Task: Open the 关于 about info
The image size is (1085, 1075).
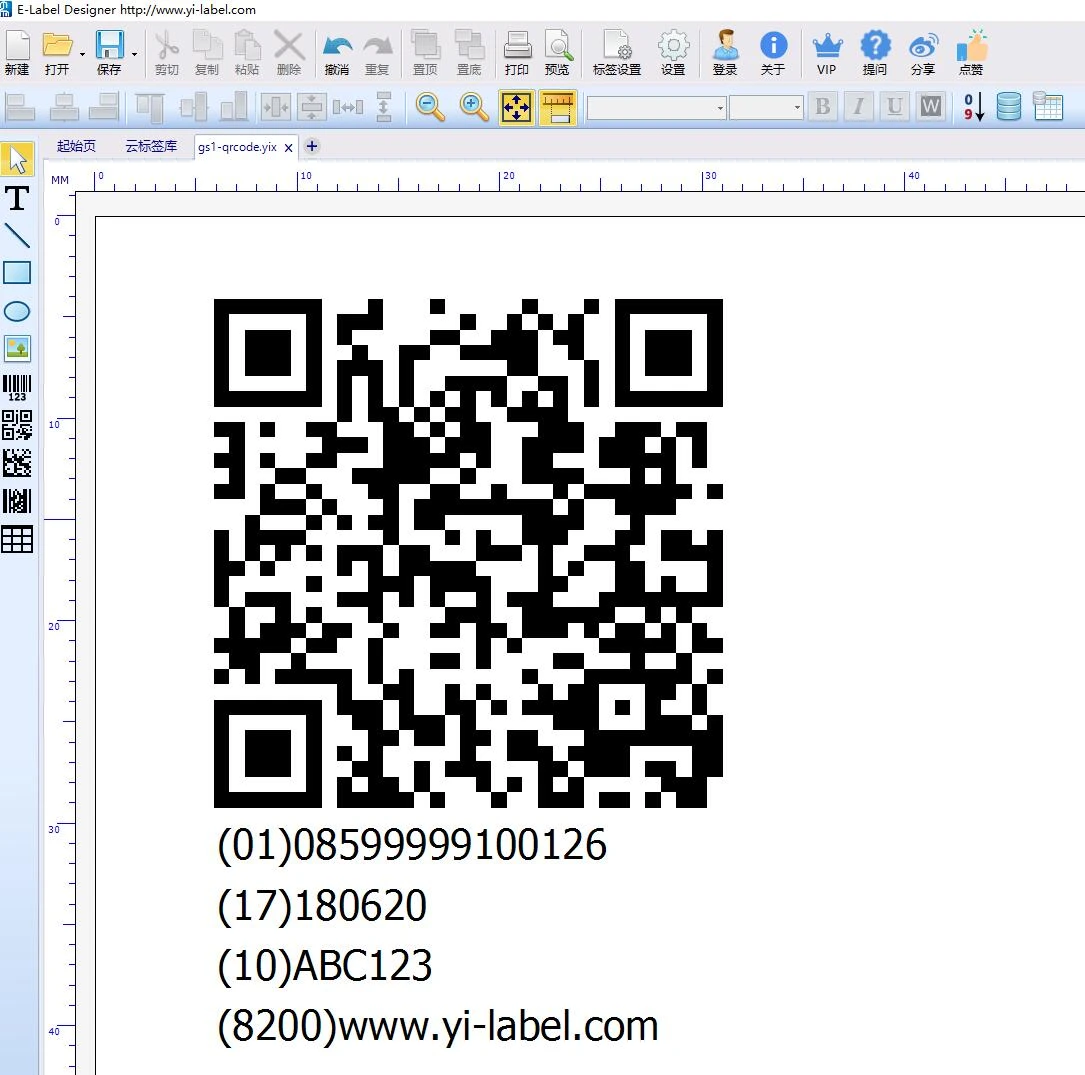Action: click(x=773, y=53)
